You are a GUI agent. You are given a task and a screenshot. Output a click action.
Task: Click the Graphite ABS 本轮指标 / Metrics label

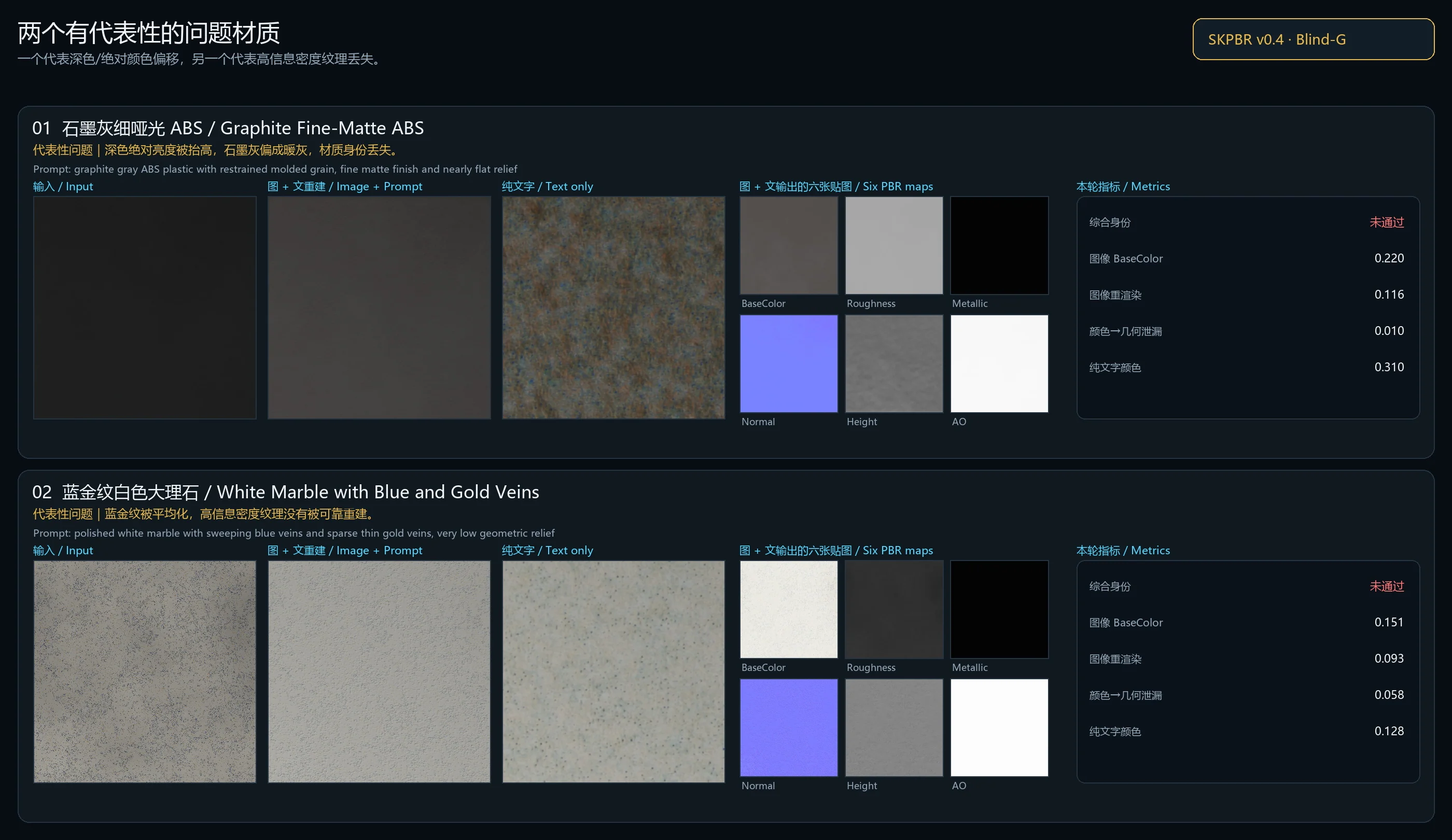coord(1123,186)
